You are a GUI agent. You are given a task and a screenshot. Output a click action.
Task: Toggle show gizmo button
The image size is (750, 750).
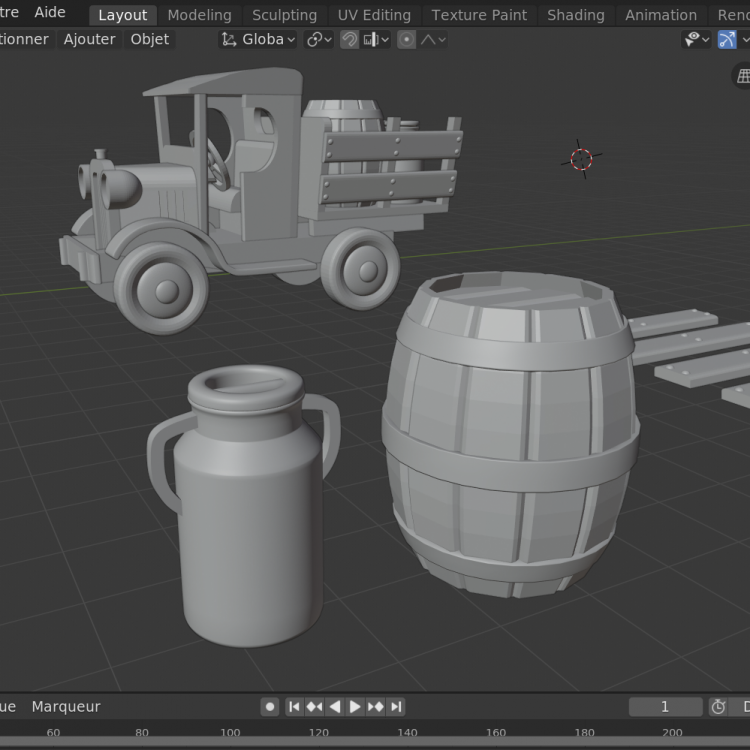(727, 40)
